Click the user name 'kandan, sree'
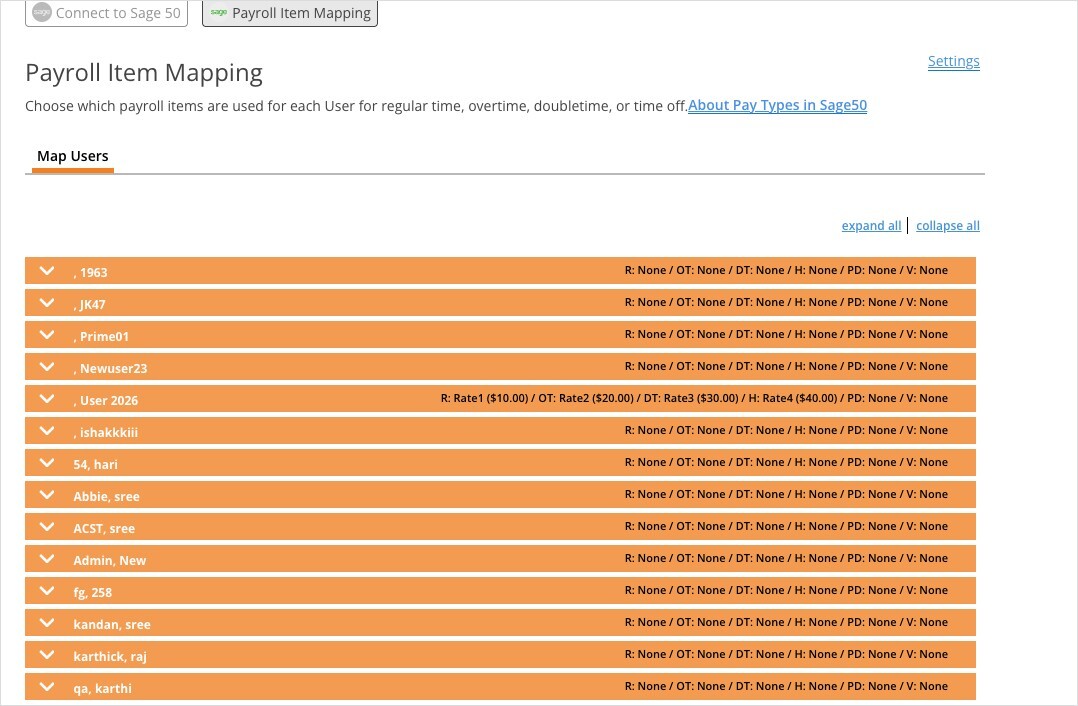 pyautogui.click(x=112, y=624)
